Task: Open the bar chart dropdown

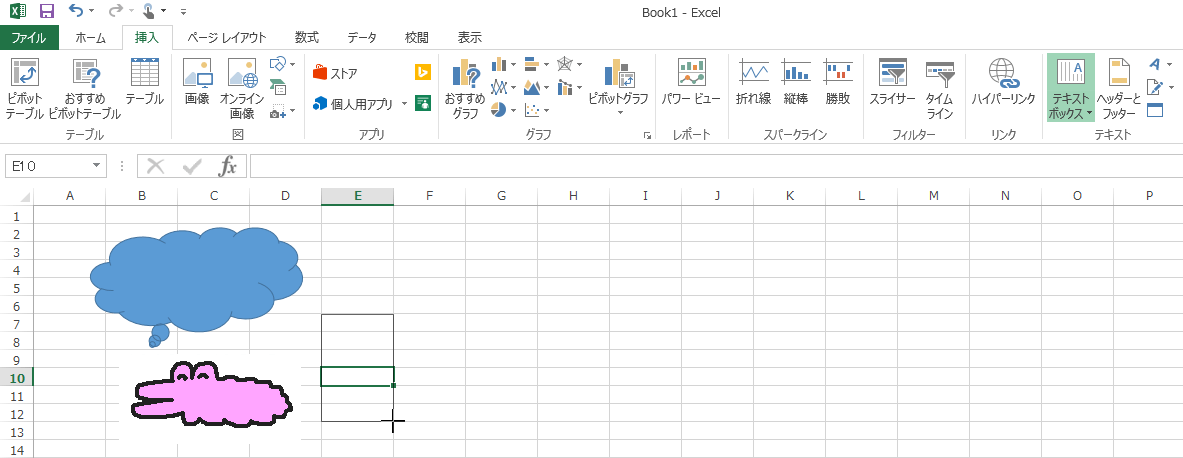Action: (536, 65)
